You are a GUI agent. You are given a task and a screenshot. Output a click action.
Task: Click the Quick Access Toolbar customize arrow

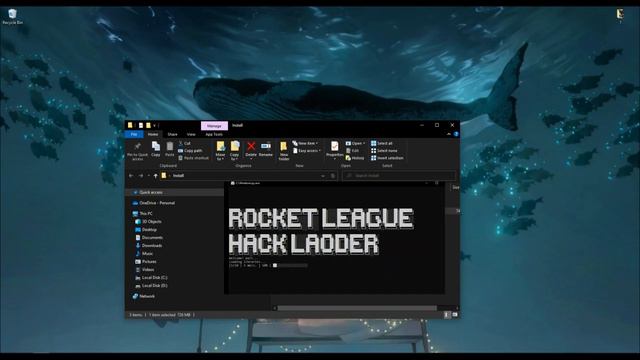(154, 125)
